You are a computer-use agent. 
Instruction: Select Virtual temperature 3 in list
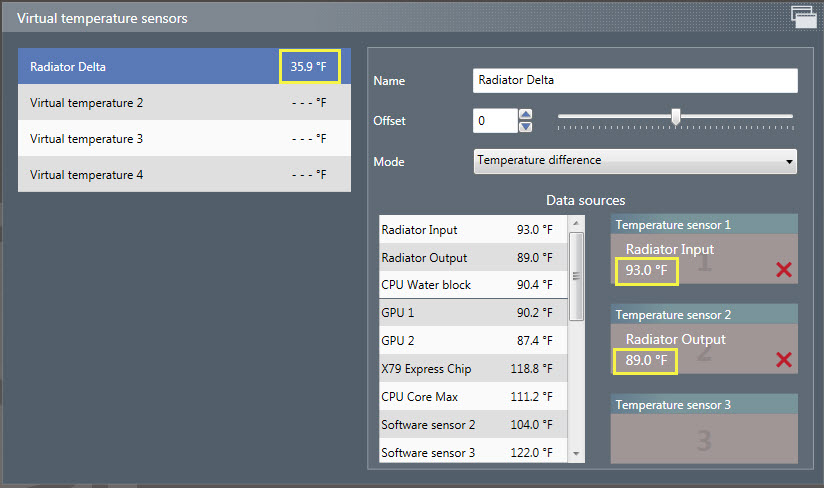(150, 139)
